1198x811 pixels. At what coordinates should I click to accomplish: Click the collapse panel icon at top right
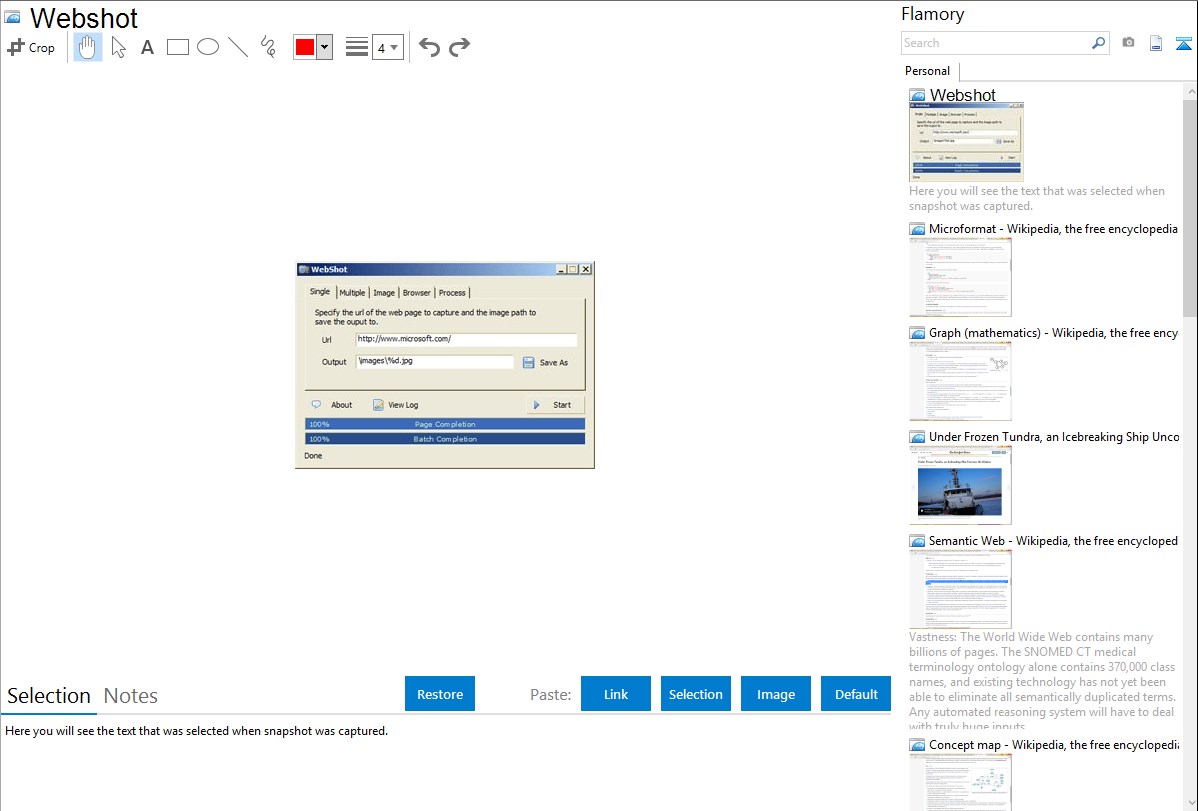[1183, 43]
